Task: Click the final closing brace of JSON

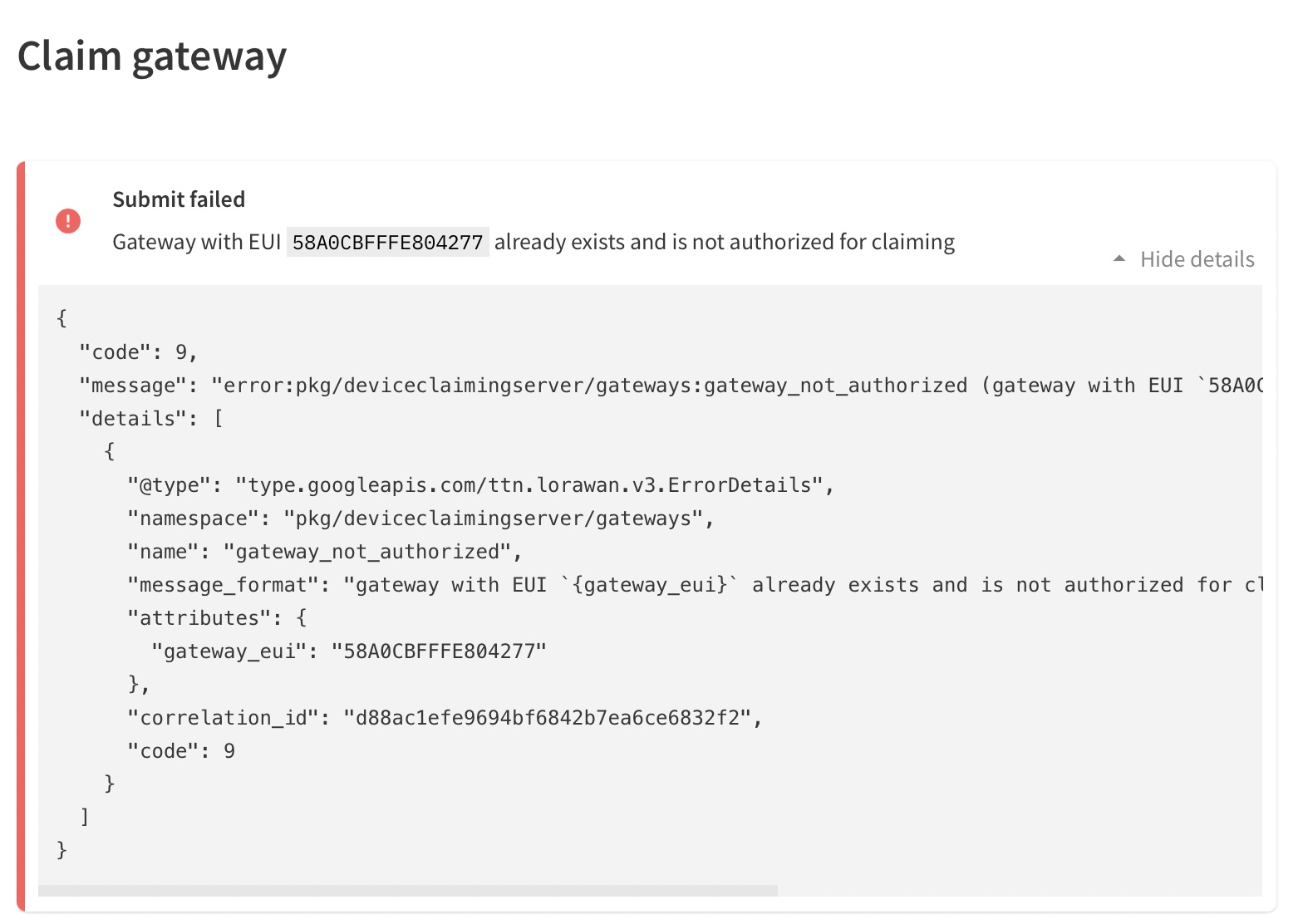Action: (x=61, y=850)
